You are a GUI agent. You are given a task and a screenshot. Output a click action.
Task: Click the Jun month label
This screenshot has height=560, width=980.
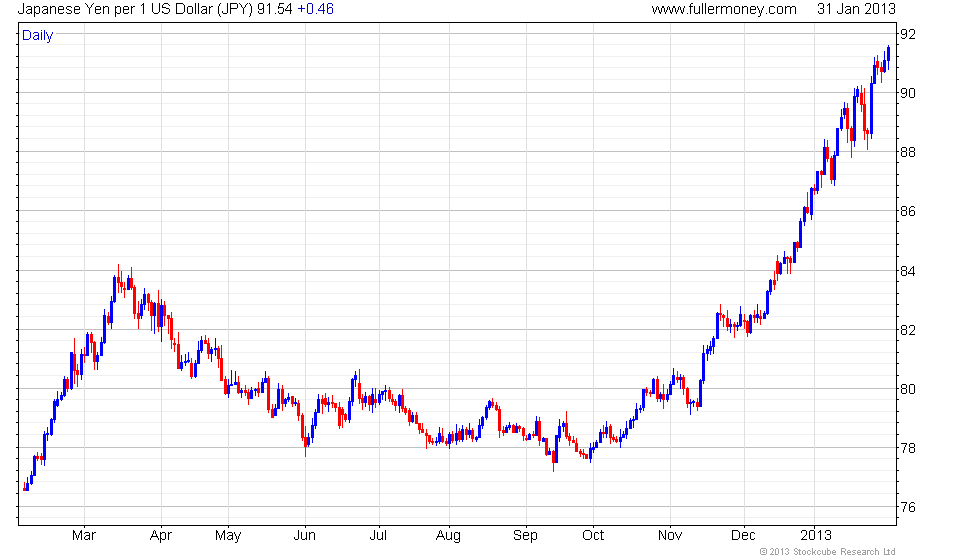click(304, 536)
